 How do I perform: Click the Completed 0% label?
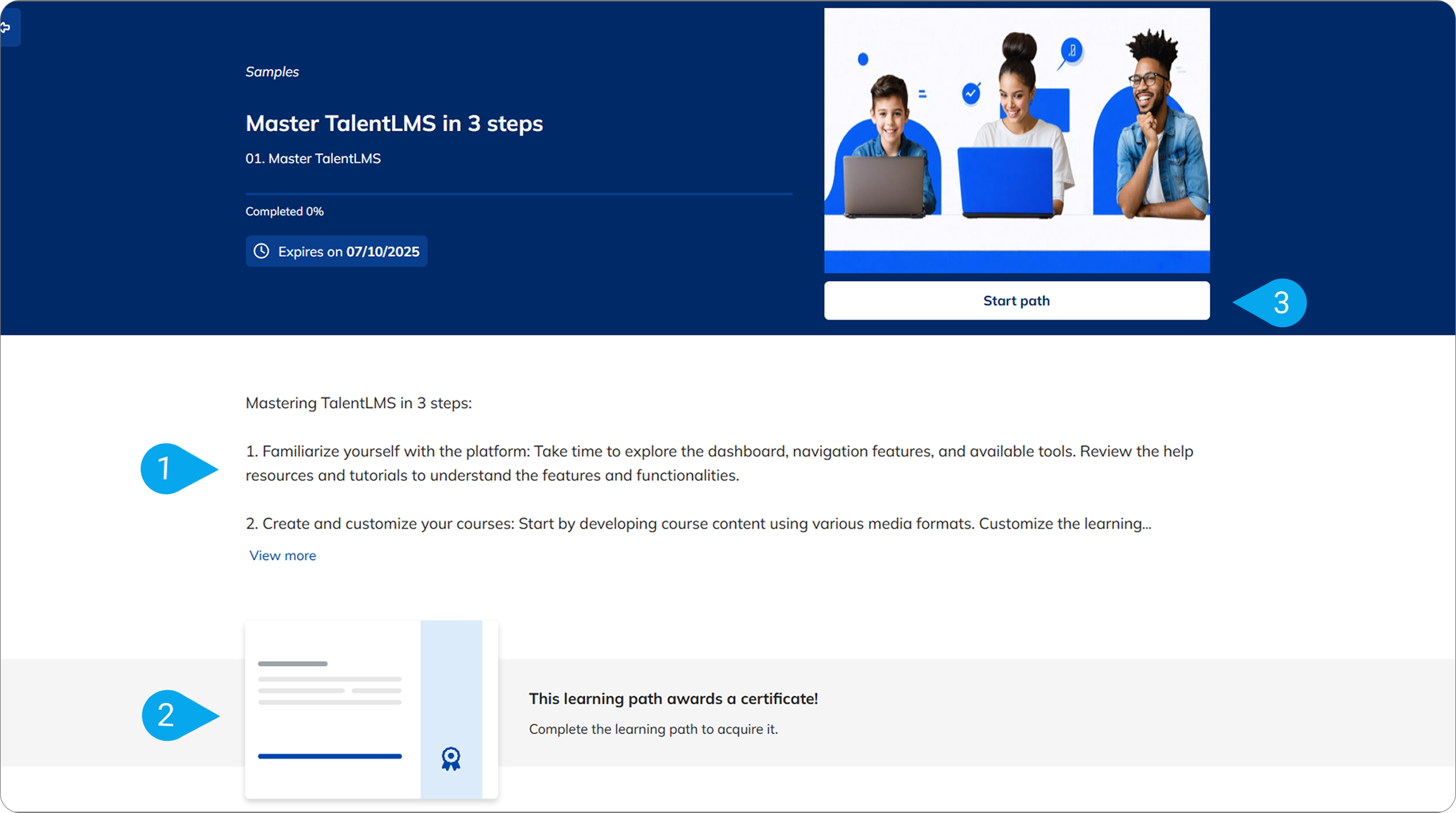[285, 211]
